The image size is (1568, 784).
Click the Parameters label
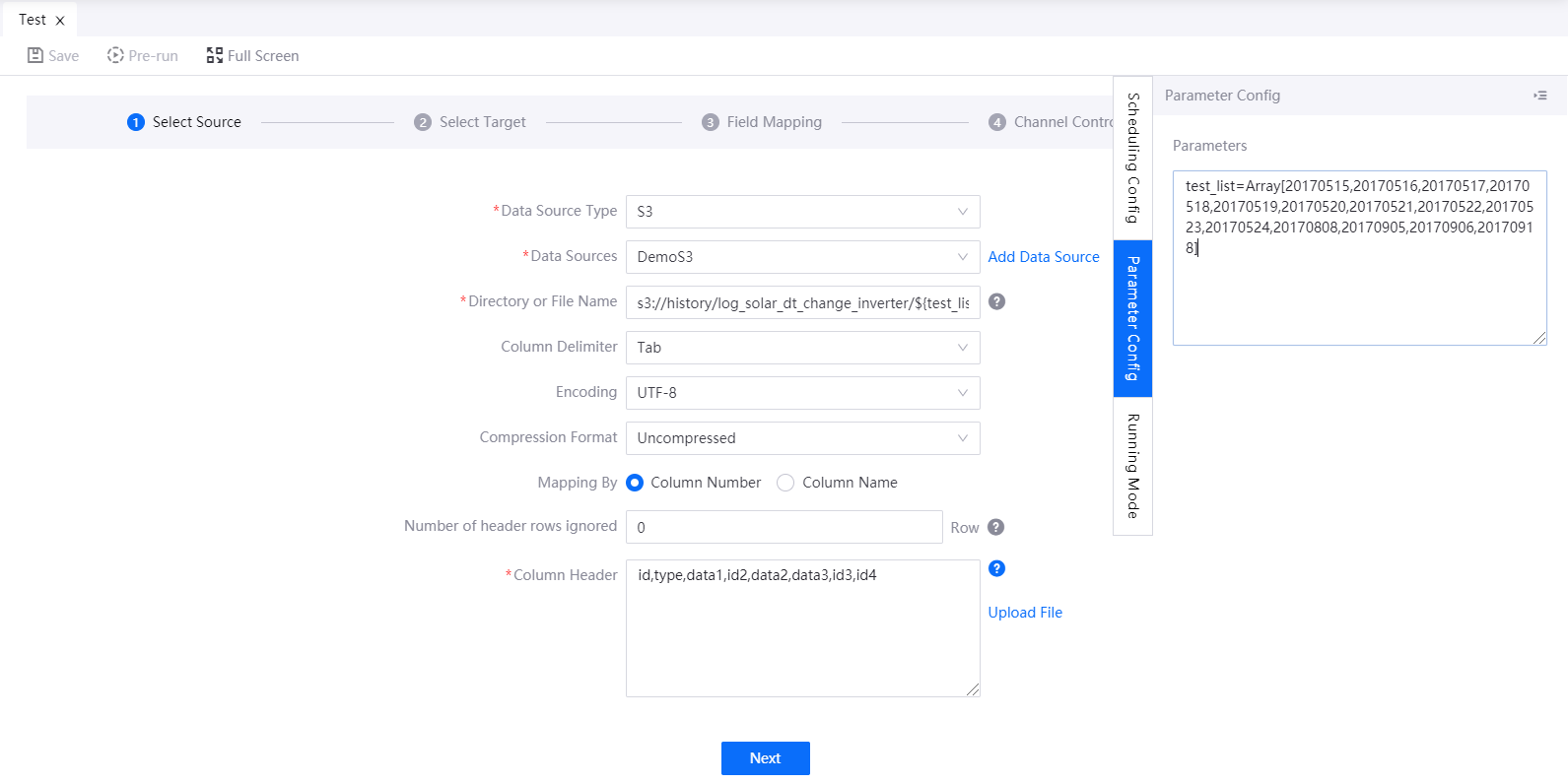point(1209,146)
